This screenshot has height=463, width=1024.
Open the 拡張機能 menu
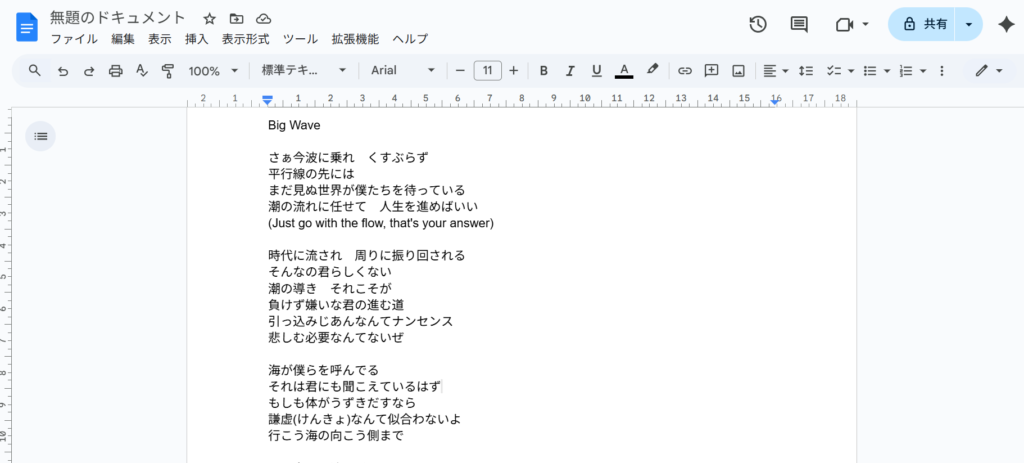[355, 40]
